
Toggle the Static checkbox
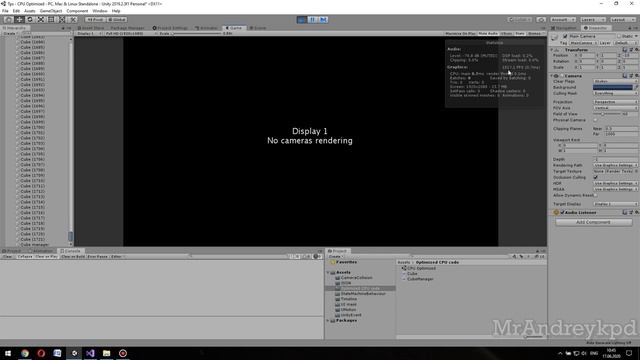pos(619,36)
